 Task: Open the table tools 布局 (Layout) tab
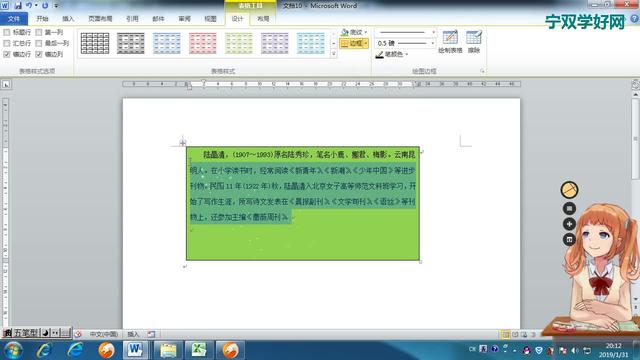click(x=263, y=19)
